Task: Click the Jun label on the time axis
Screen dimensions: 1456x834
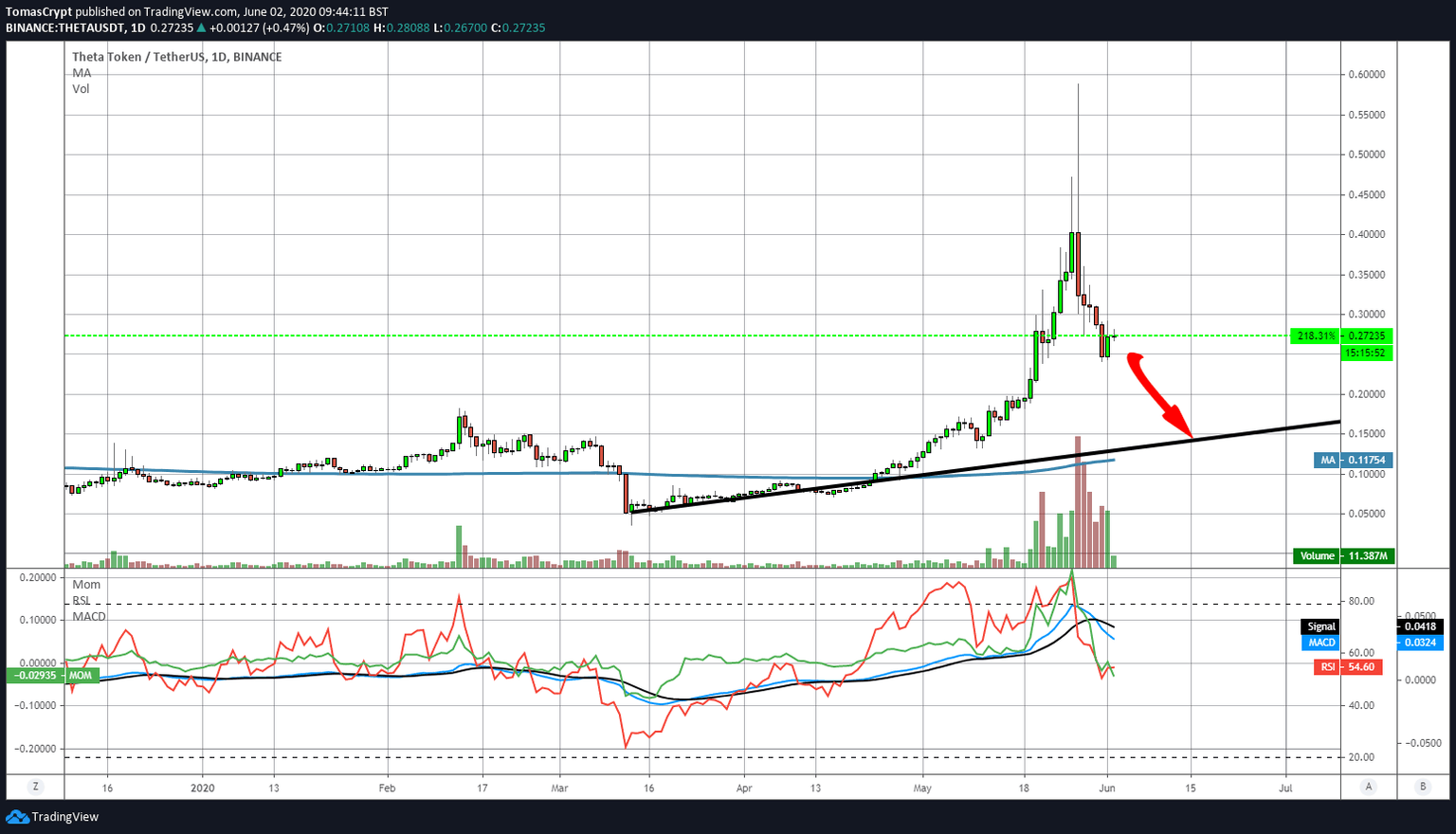Action: pos(1106,788)
